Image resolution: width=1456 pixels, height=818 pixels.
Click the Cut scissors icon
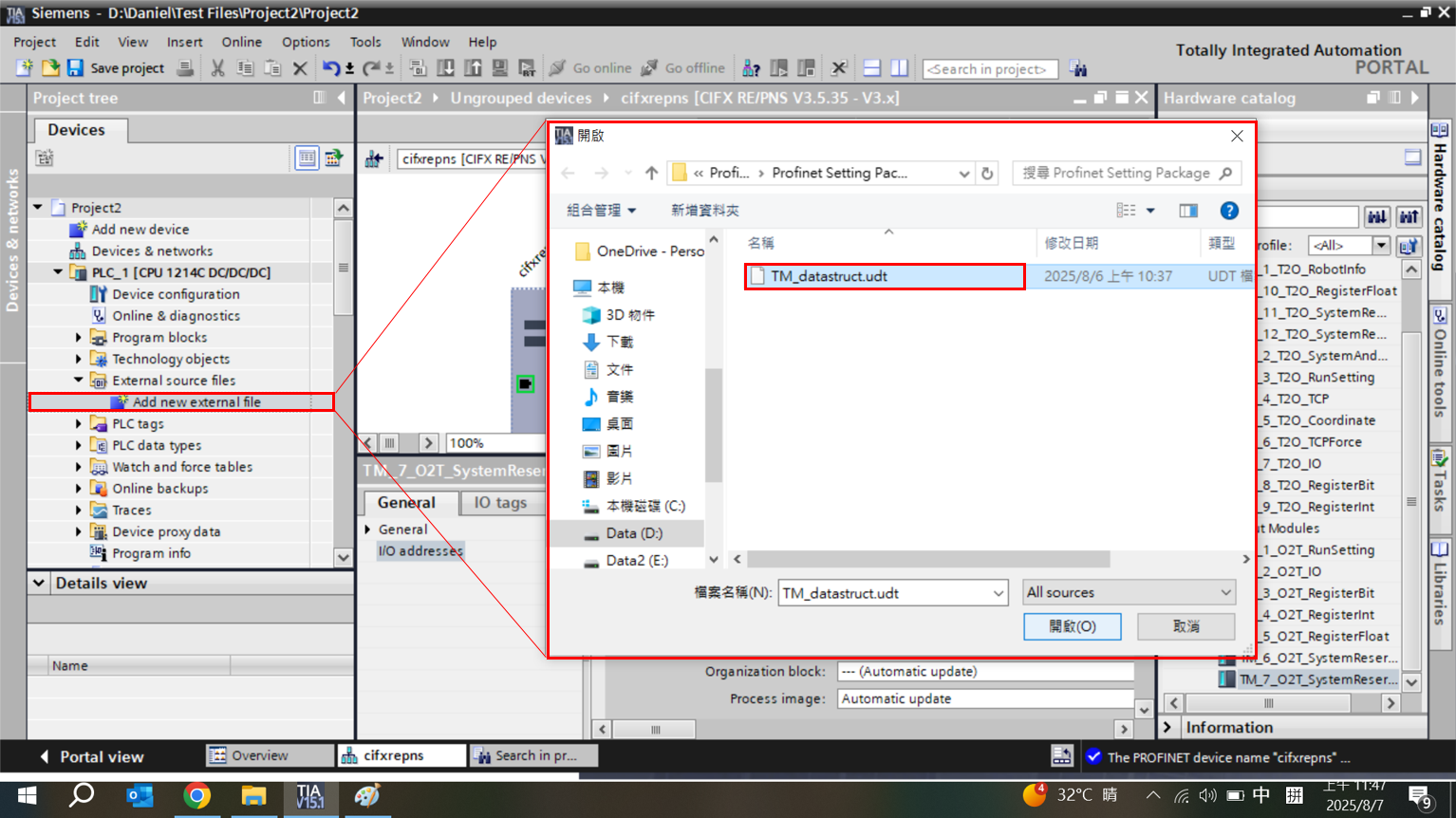[217, 68]
